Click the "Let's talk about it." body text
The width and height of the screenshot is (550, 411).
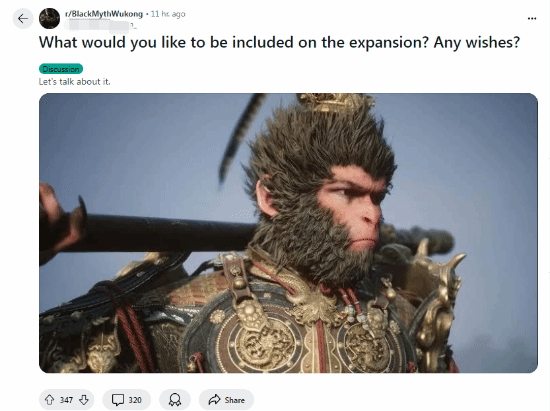(74, 82)
